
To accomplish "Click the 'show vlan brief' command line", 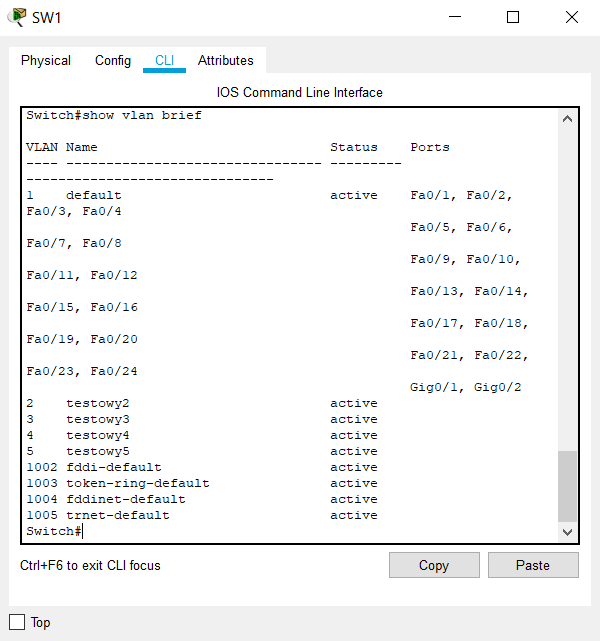I will click(114, 115).
